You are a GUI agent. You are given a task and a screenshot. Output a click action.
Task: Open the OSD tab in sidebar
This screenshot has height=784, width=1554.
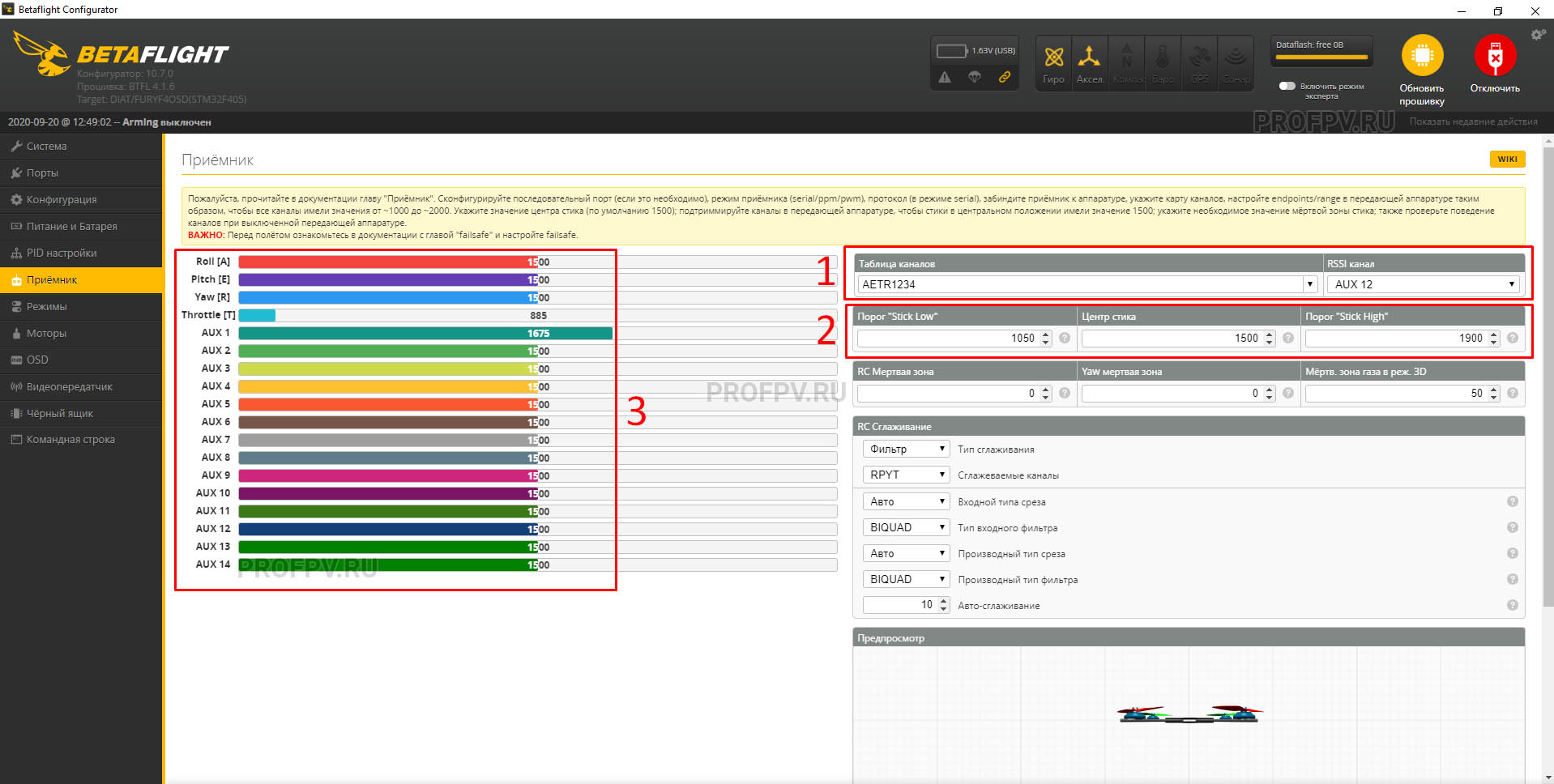[81, 360]
